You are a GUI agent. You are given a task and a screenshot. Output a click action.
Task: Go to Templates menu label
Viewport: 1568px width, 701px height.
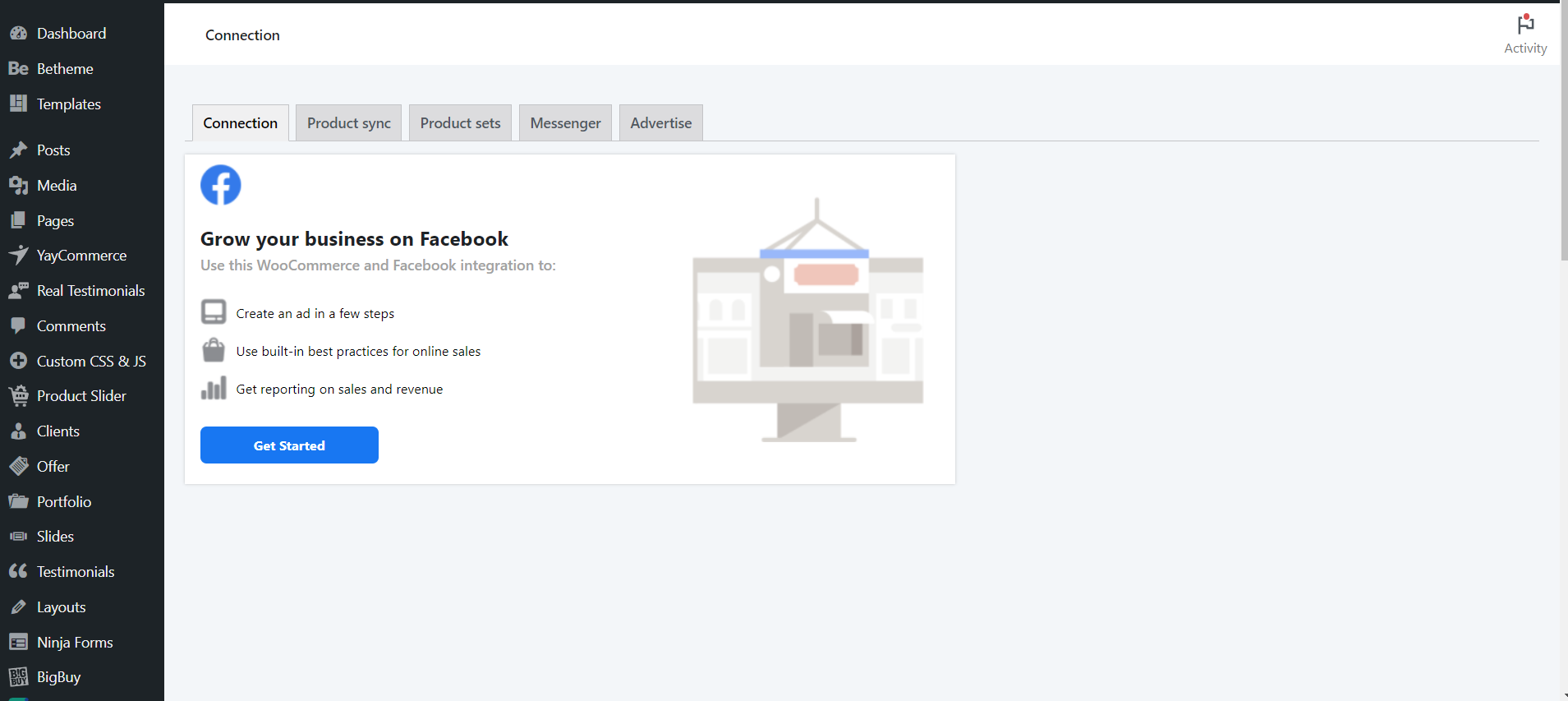(69, 104)
